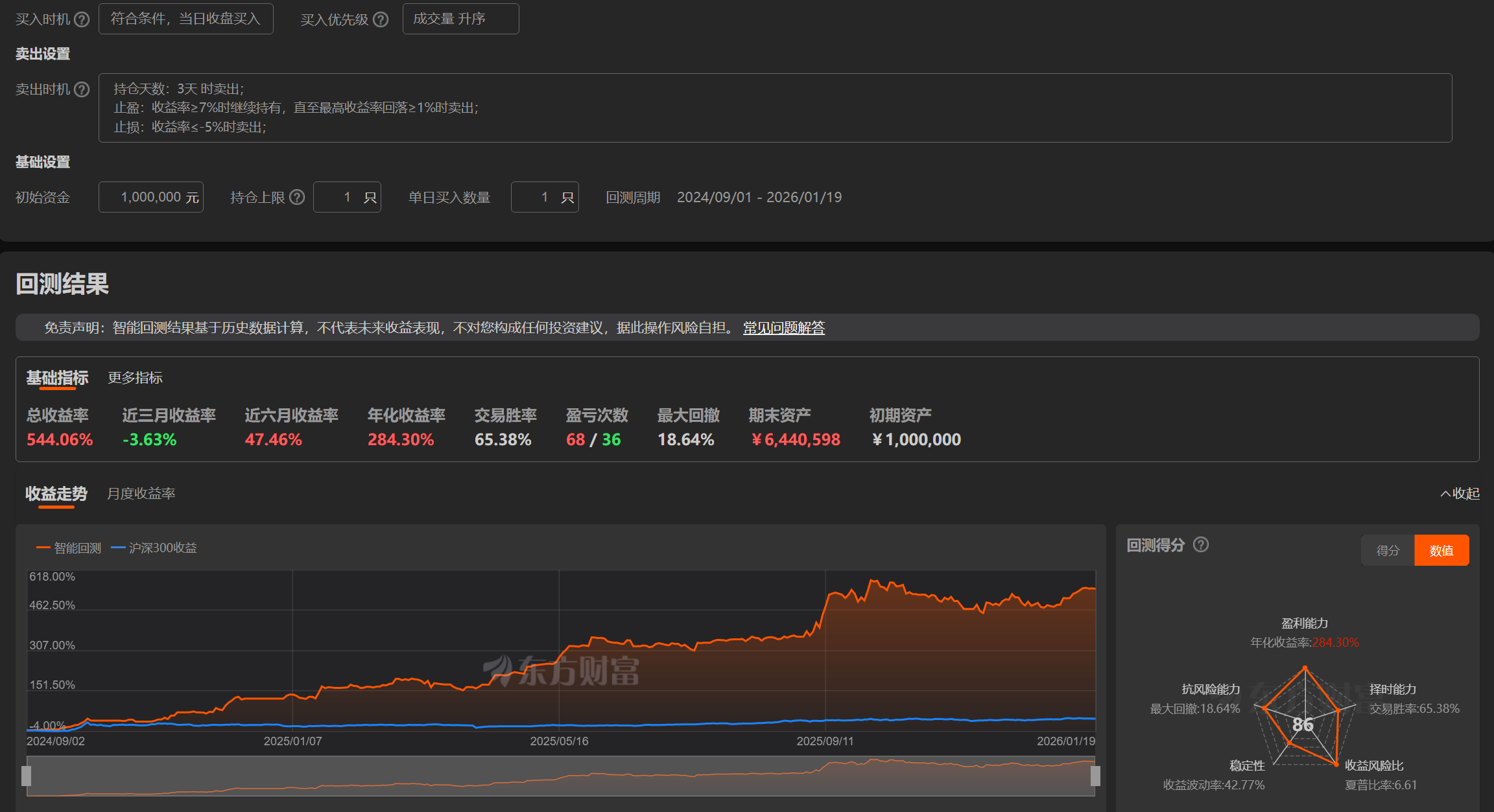Switch score panel to 数值 view
The width and height of the screenshot is (1494, 812).
(1441, 550)
